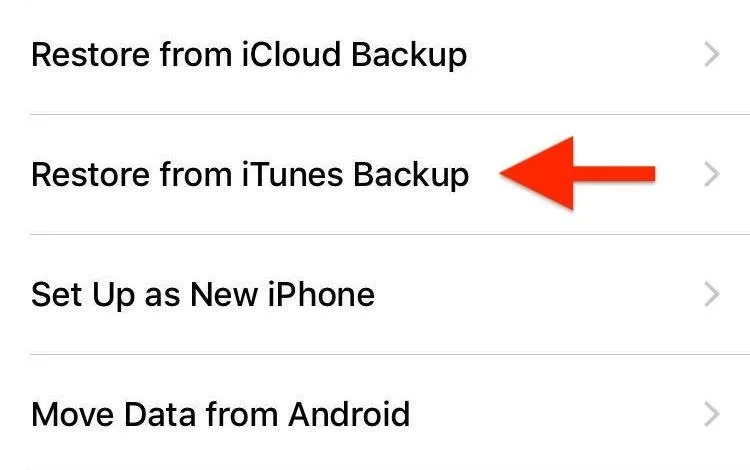
Task: Click the rectangular tail of the red arrow
Action: [615, 174]
